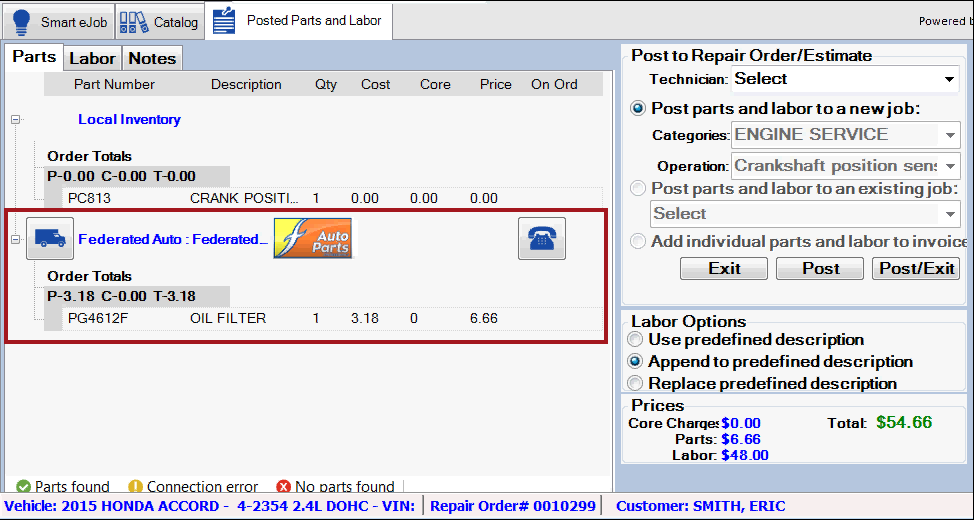The image size is (974, 520).
Task: Collapse the Local Inventory tree node
Action: coord(16,119)
